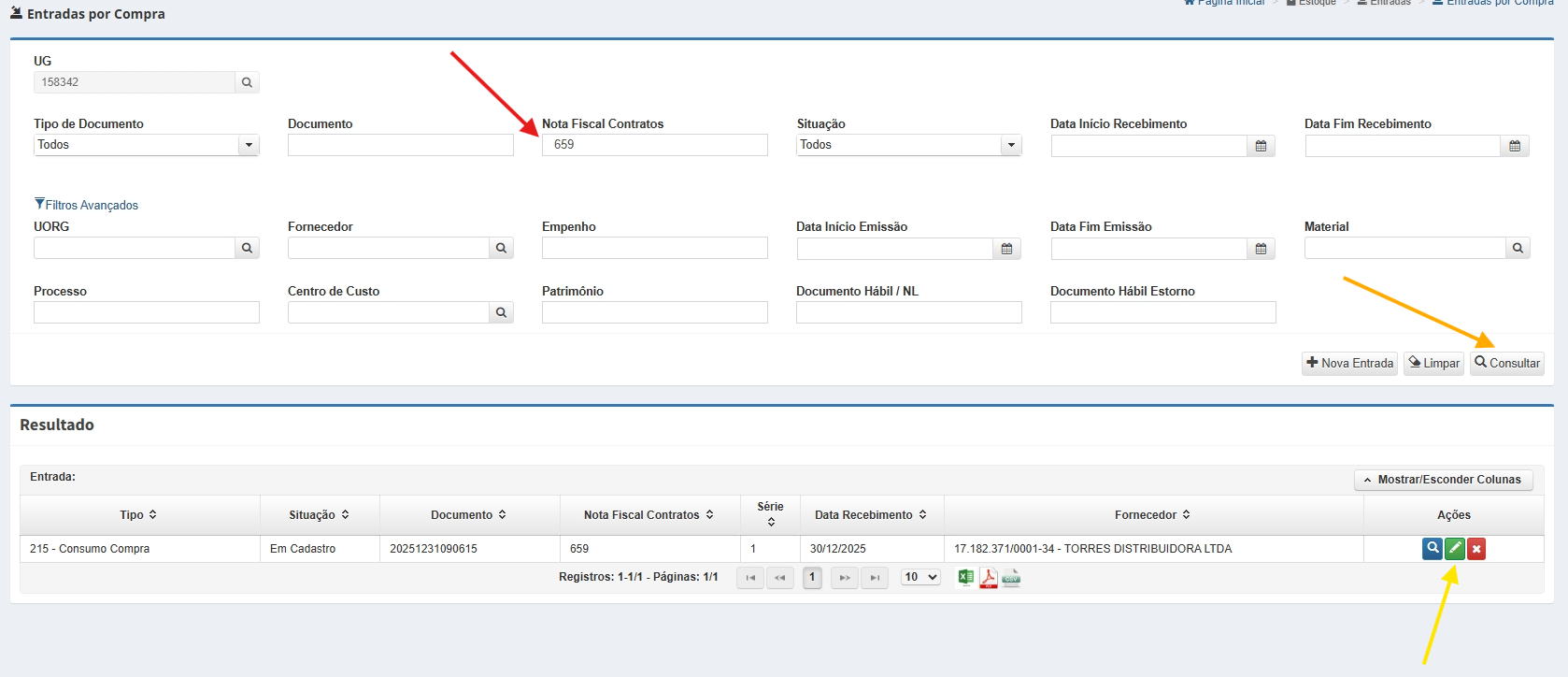The height and width of the screenshot is (677, 1568).
Task: Toggle Mostrar/Esconder Colunas
Action: click(1443, 480)
